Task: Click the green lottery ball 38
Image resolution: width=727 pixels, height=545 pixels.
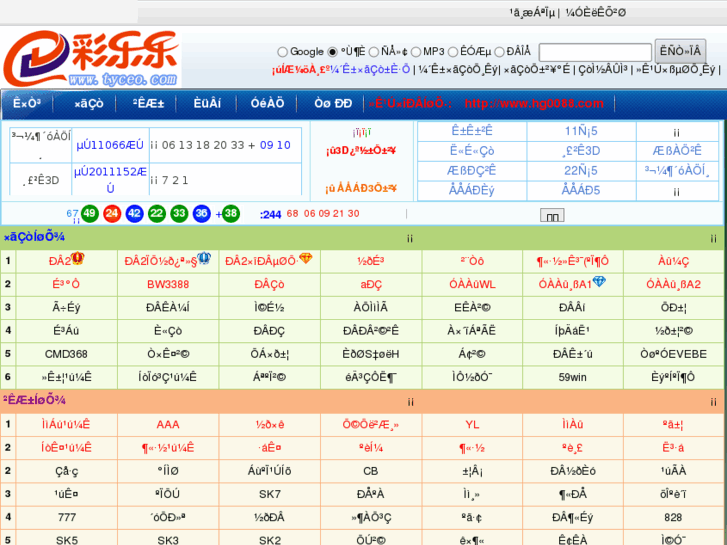Action: (230, 213)
